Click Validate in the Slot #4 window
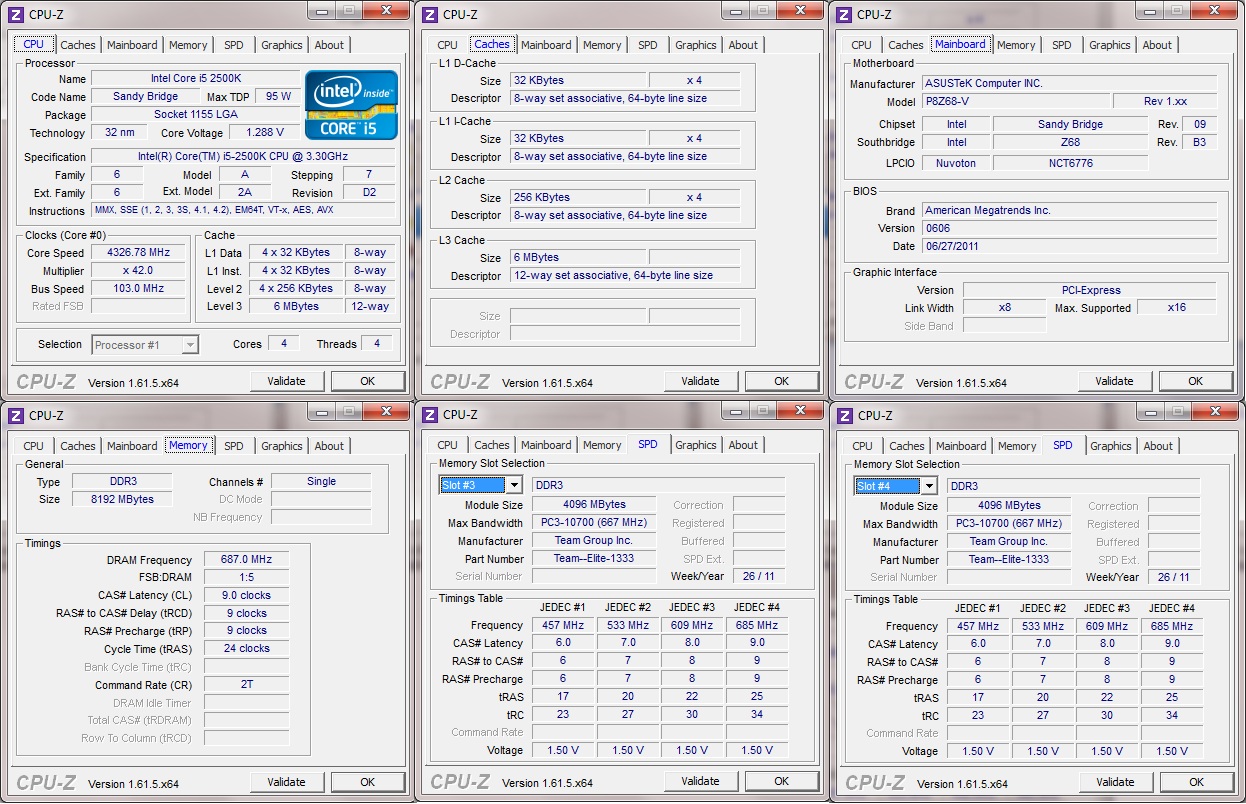 [1115, 782]
